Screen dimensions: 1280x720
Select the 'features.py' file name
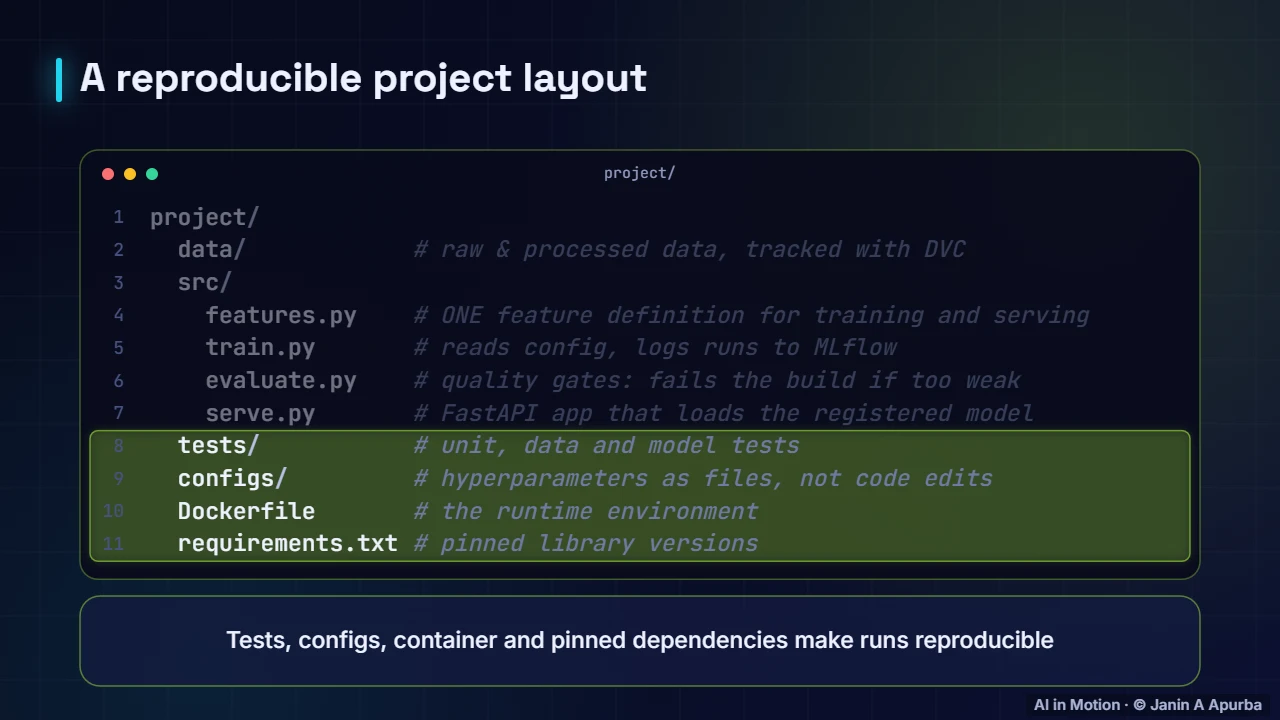tap(281, 315)
